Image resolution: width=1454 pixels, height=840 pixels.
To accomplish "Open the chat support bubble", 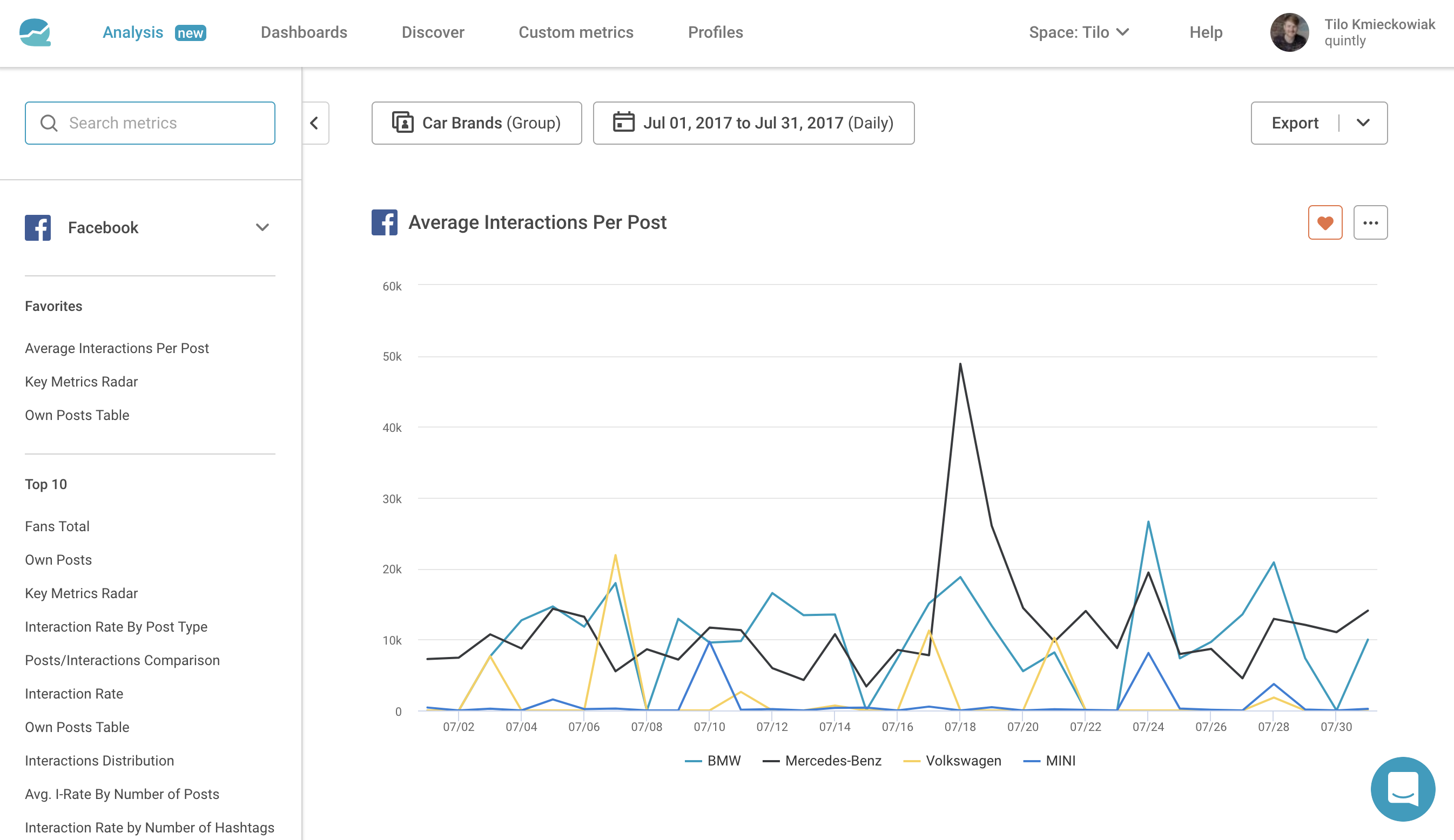I will pos(1403,789).
